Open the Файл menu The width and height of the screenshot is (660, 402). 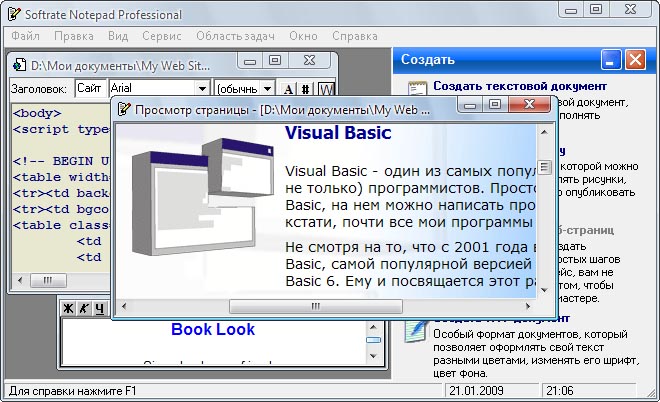click(x=26, y=36)
